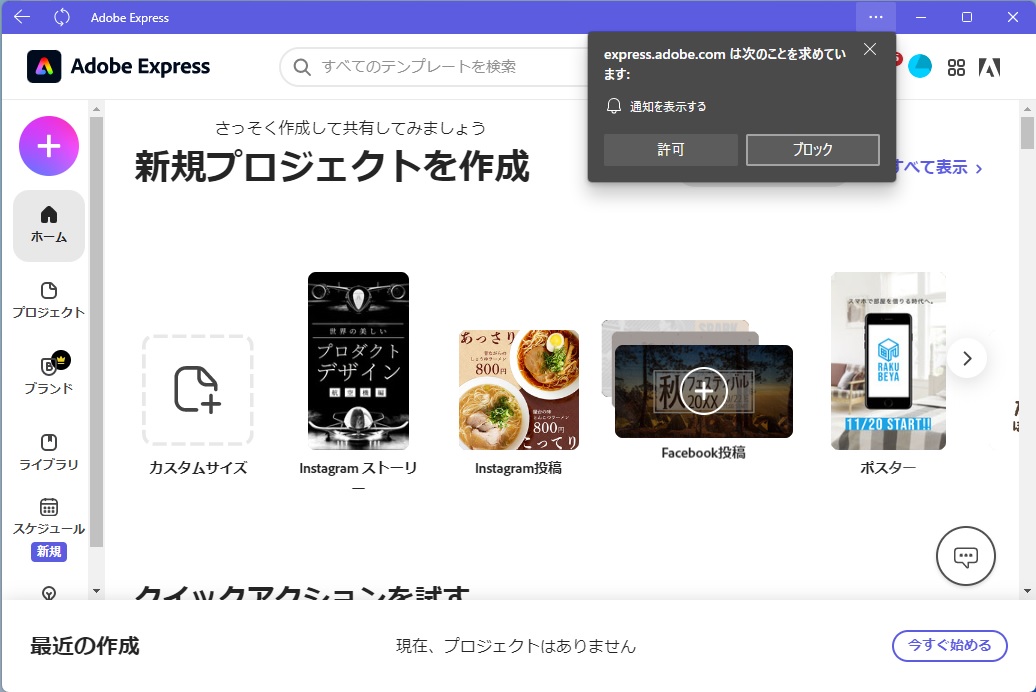Open the スケジュール sidebar item
Screen dimensions: 1036x692
(x=49, y=517)
